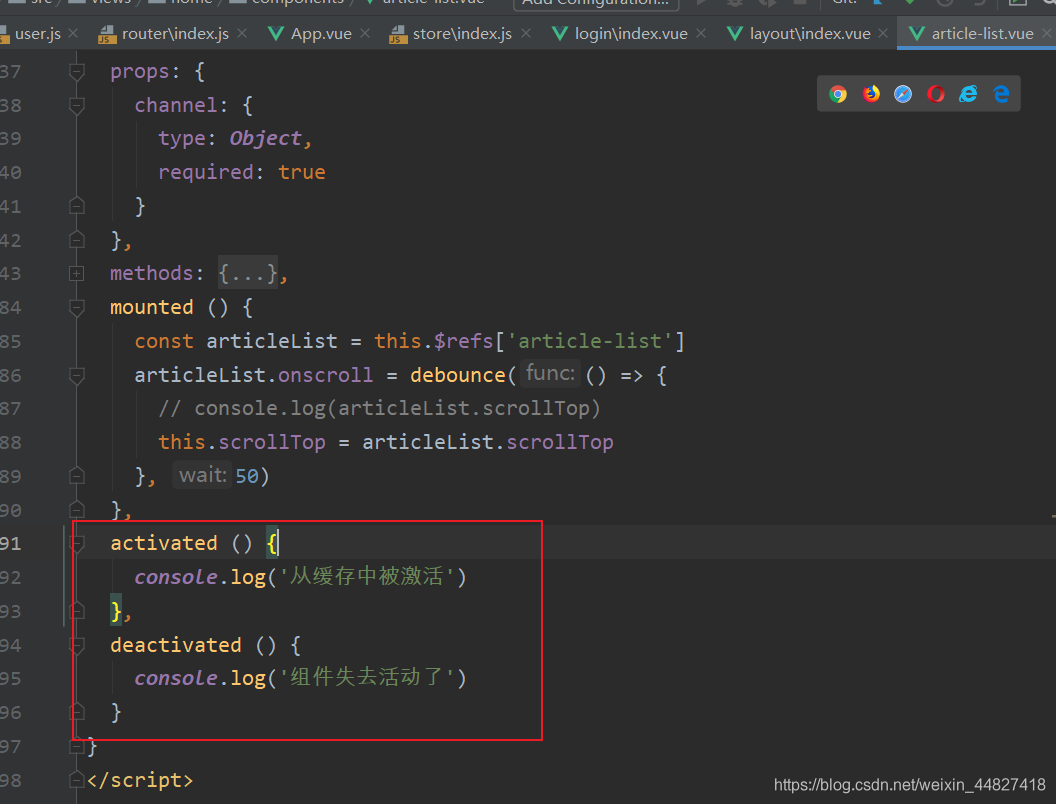Click the number 50 wait value
Screen dimensions: 1056x804
point(246,476)
